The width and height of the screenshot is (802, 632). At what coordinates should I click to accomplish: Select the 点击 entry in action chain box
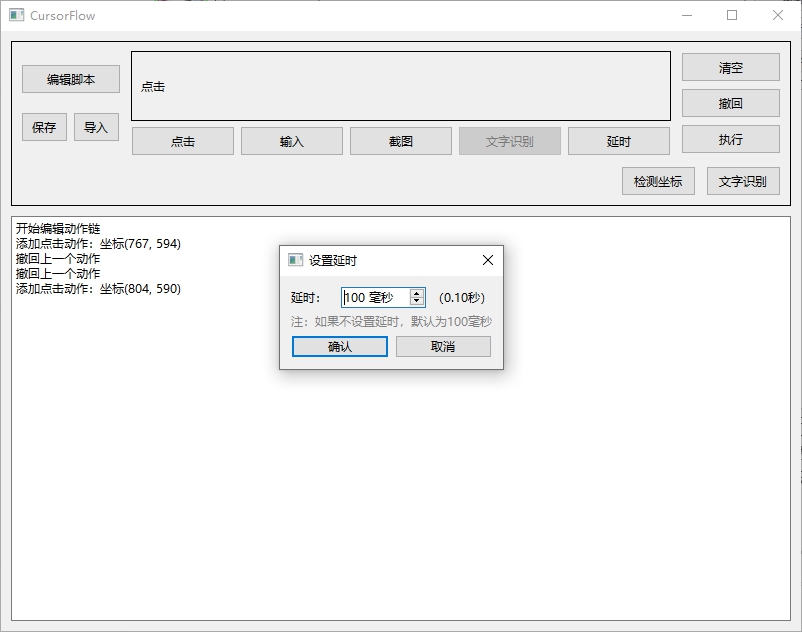click(153, 87)
